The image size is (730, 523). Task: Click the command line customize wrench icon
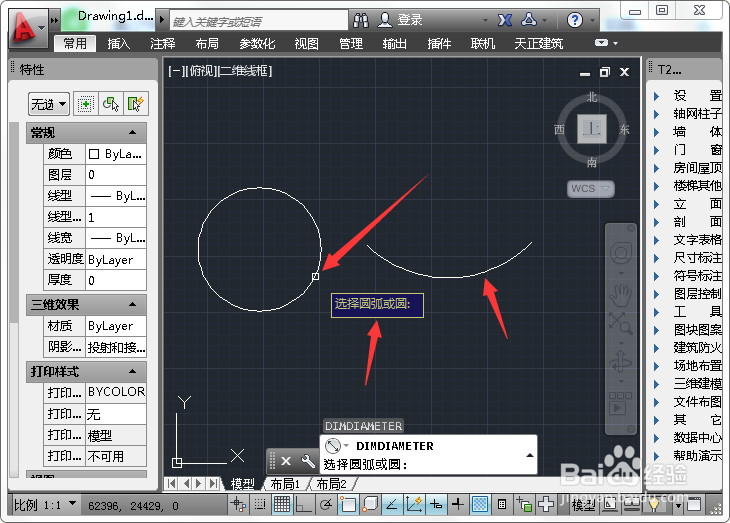pos(308,461)
